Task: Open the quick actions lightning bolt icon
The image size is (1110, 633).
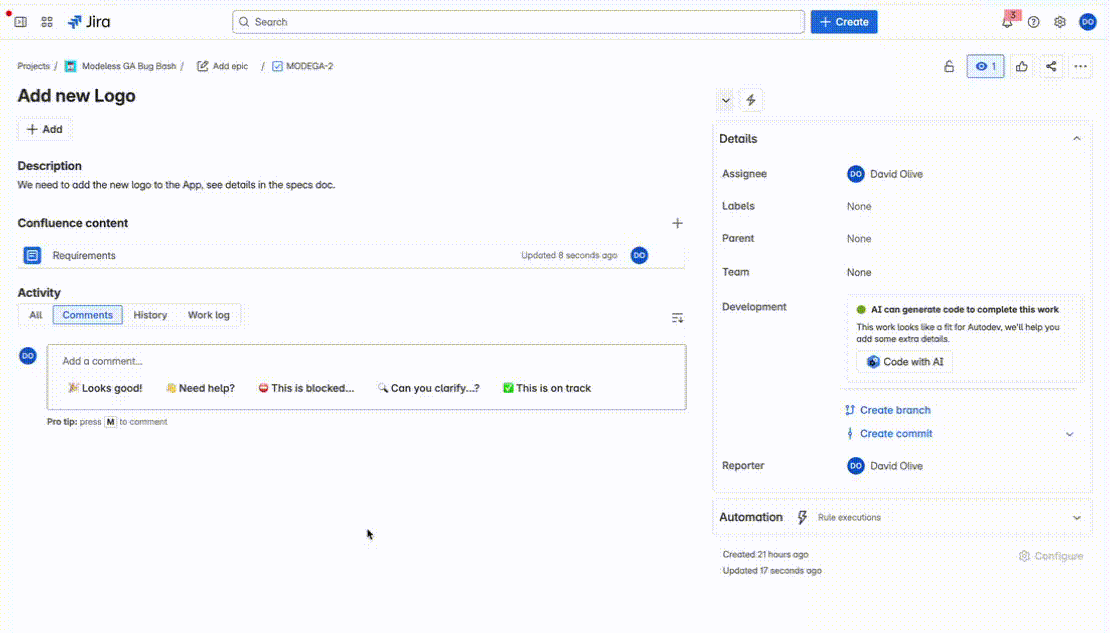Action: (750, 100)
